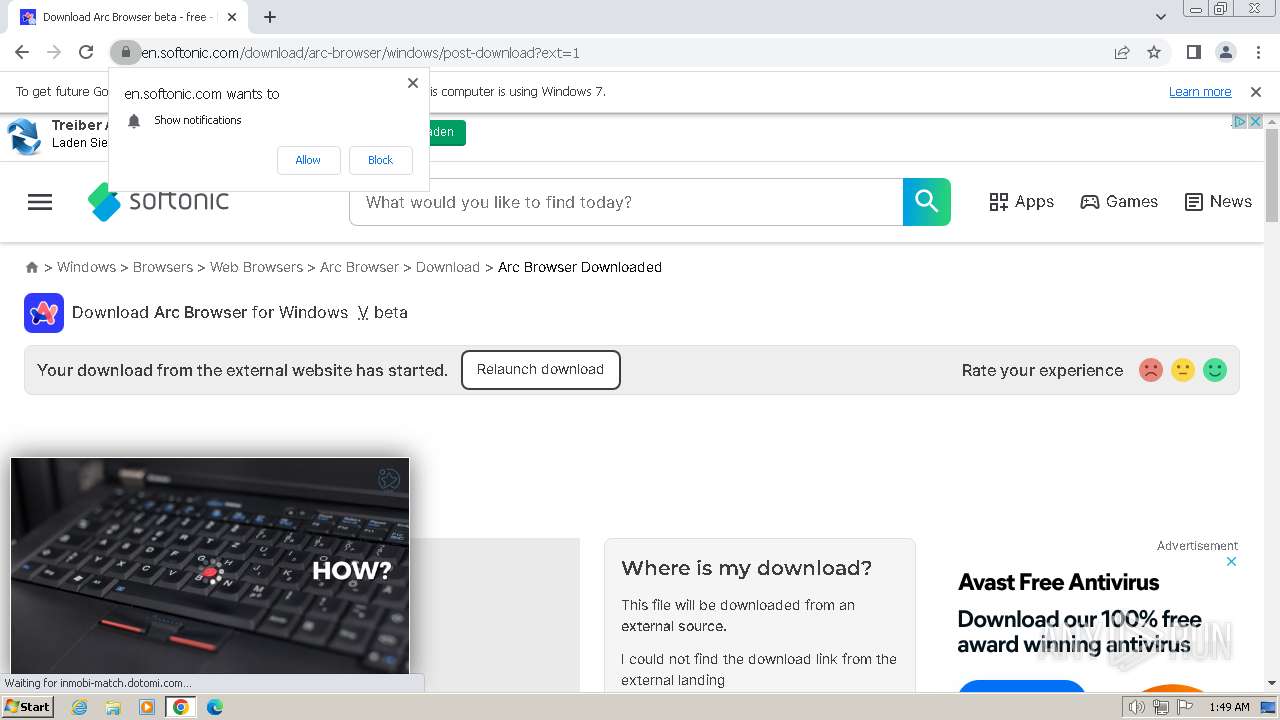Open Softonic hamburger menu
The height and width of the screenshot is (720, 1280).
pos(40,202)
